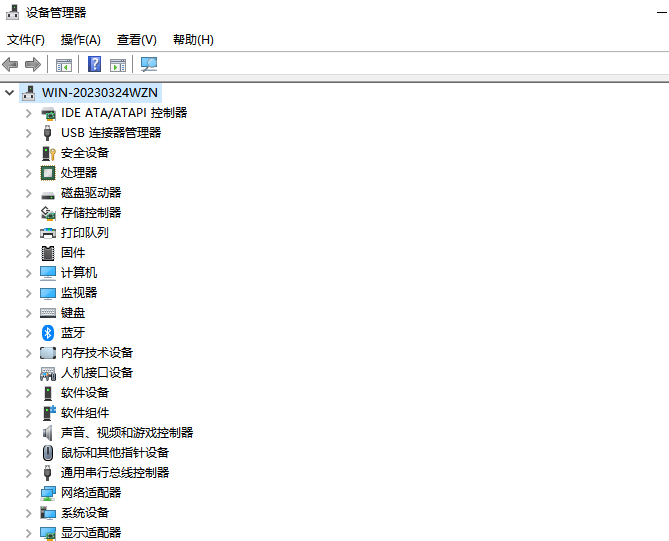This screenshot has width=669, height=541.
Task: Click the 处理器 chip icon
Action: pos(48,173)
